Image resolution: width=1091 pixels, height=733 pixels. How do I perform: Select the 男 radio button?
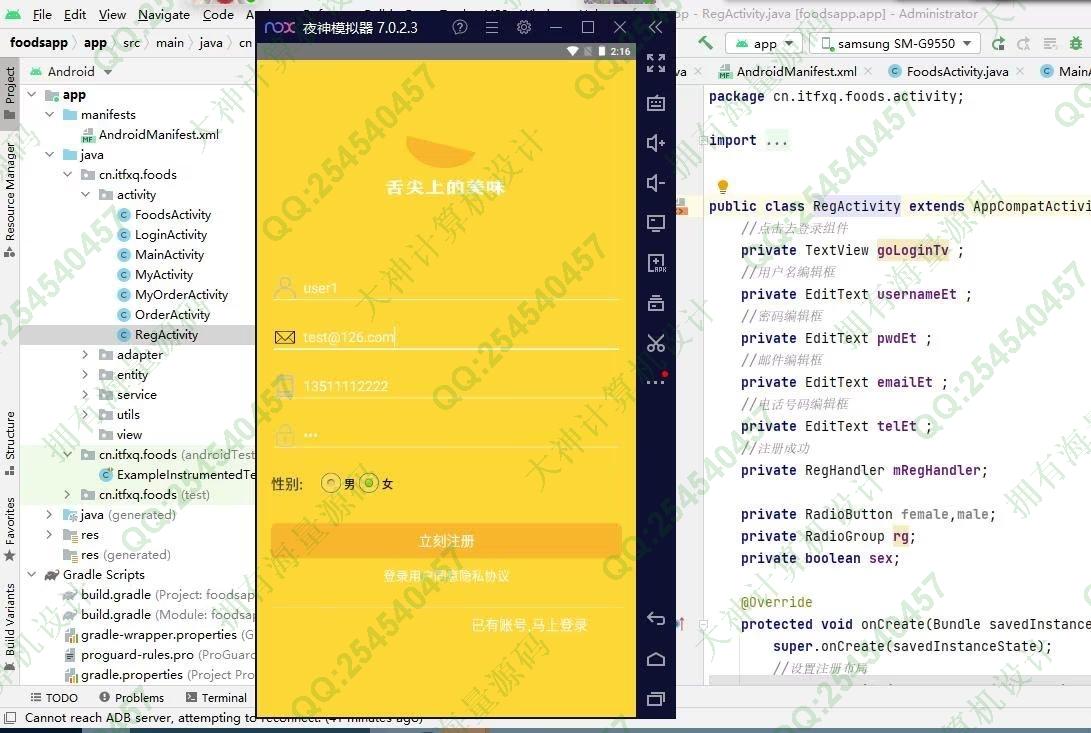point(331,483)
